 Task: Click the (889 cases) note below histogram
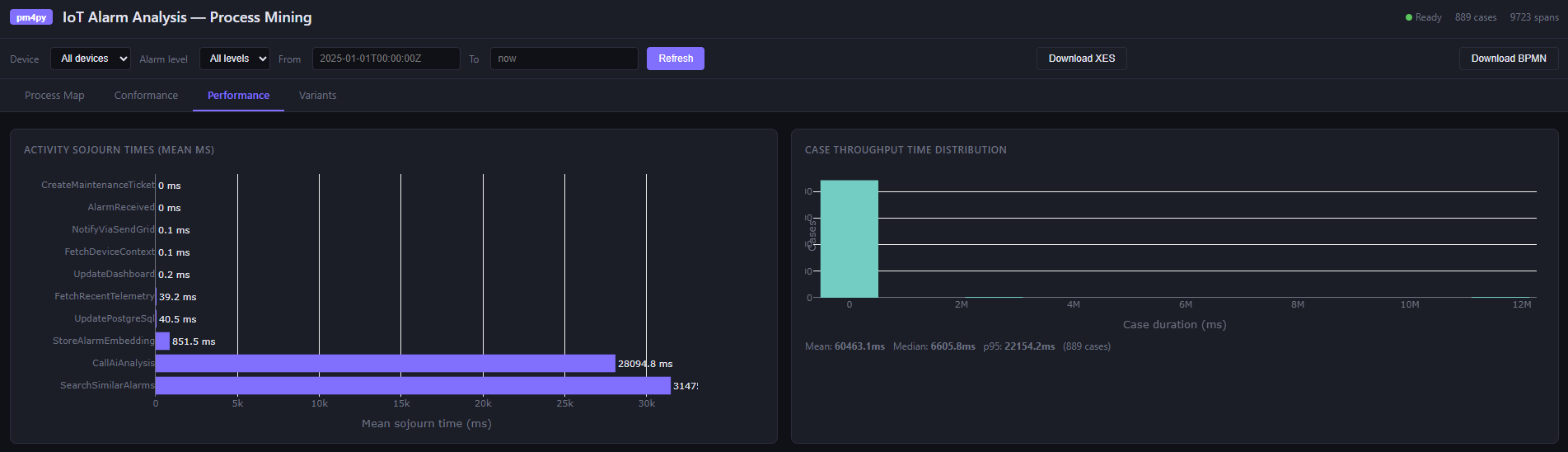pos(1087,346)
